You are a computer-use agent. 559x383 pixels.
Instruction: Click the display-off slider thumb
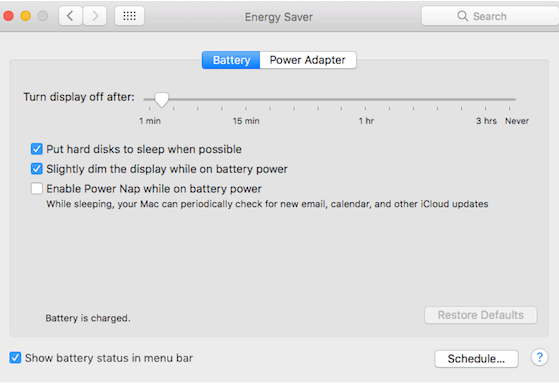161,99
